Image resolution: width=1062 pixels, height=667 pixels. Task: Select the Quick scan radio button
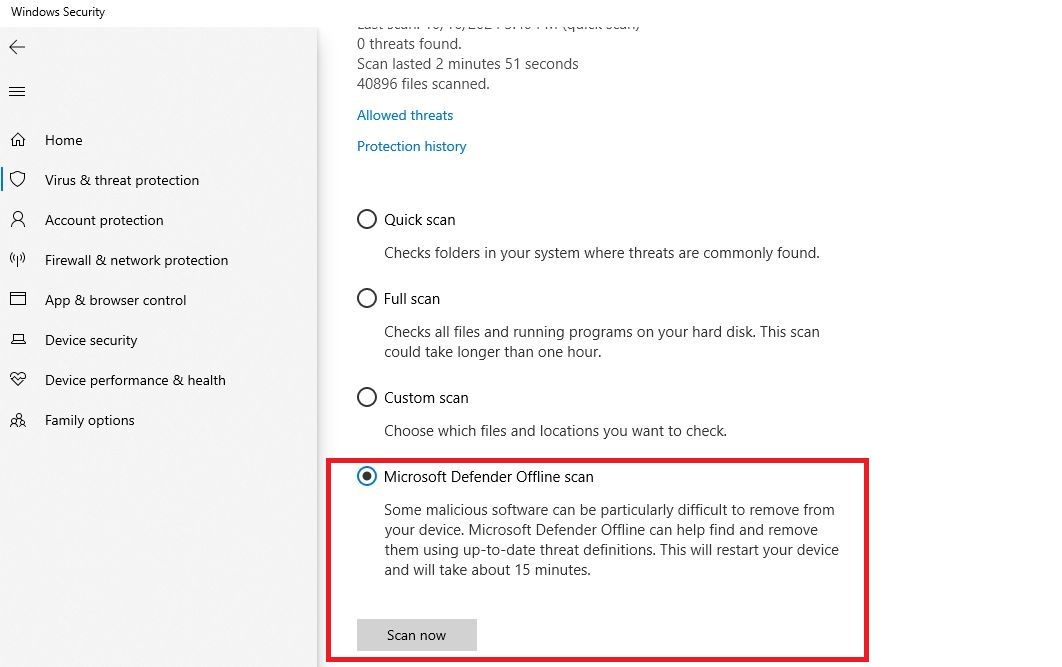(367, 219)
